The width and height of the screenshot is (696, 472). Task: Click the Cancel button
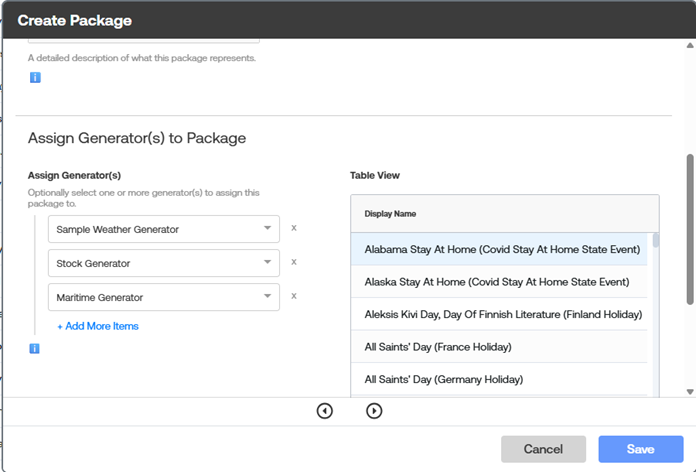coord(543,449)
